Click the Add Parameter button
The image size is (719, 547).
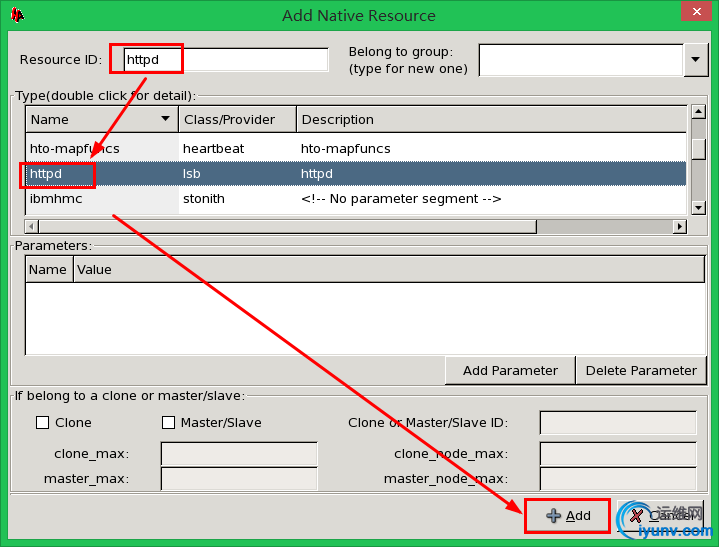point(510,370)
